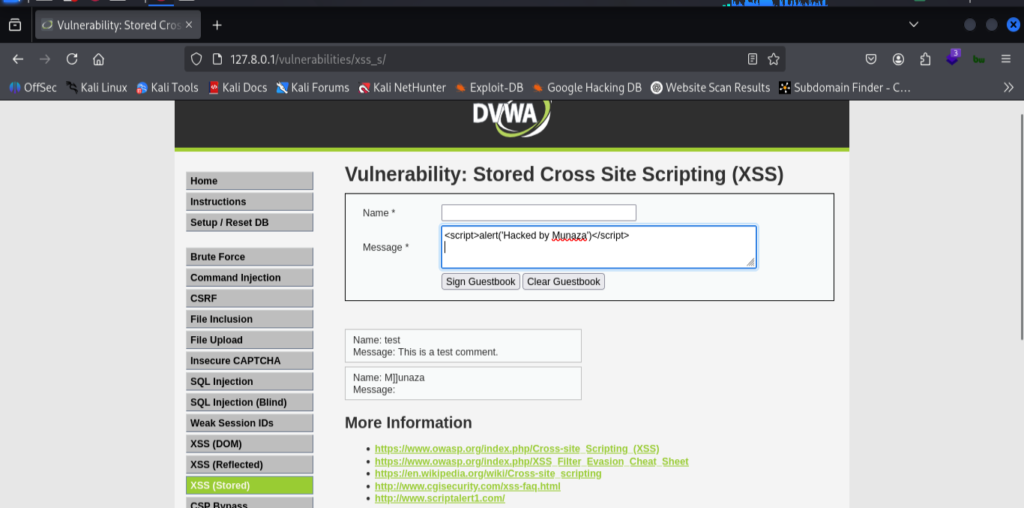Expand the list all tabs chevron
1024x508 pixels.
tap(913, 24)
